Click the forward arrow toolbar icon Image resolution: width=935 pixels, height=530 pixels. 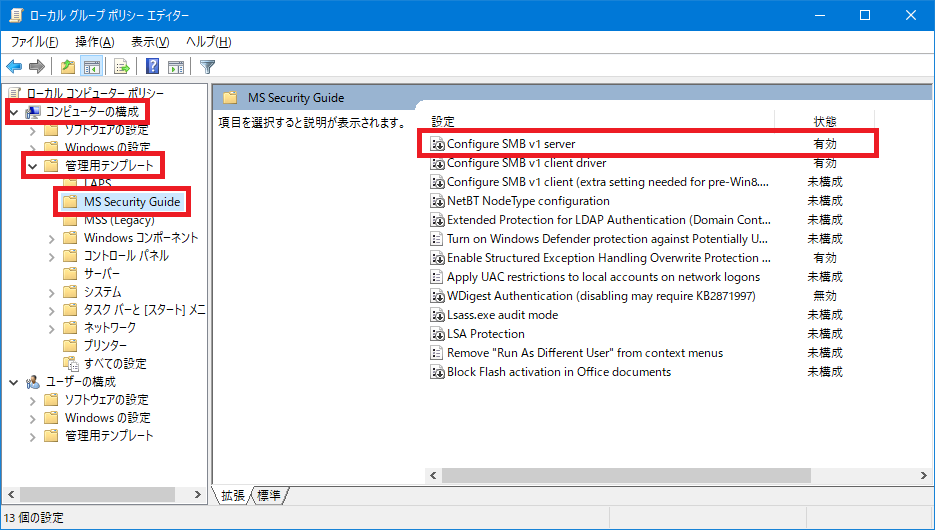[37, 67]
